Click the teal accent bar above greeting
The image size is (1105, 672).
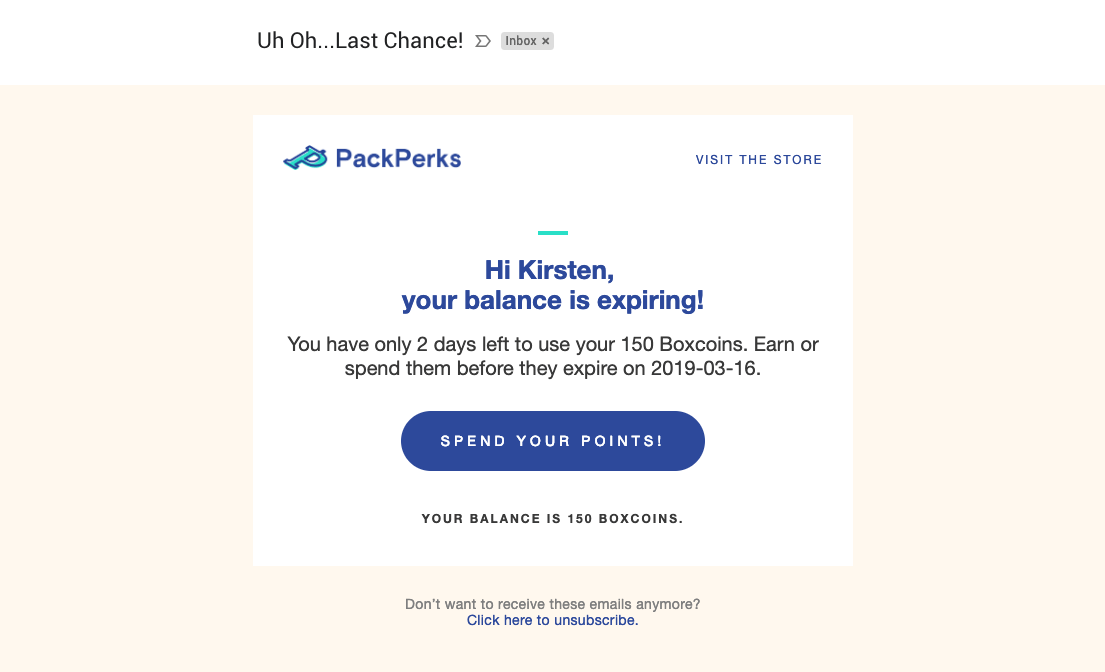(552, 232)
